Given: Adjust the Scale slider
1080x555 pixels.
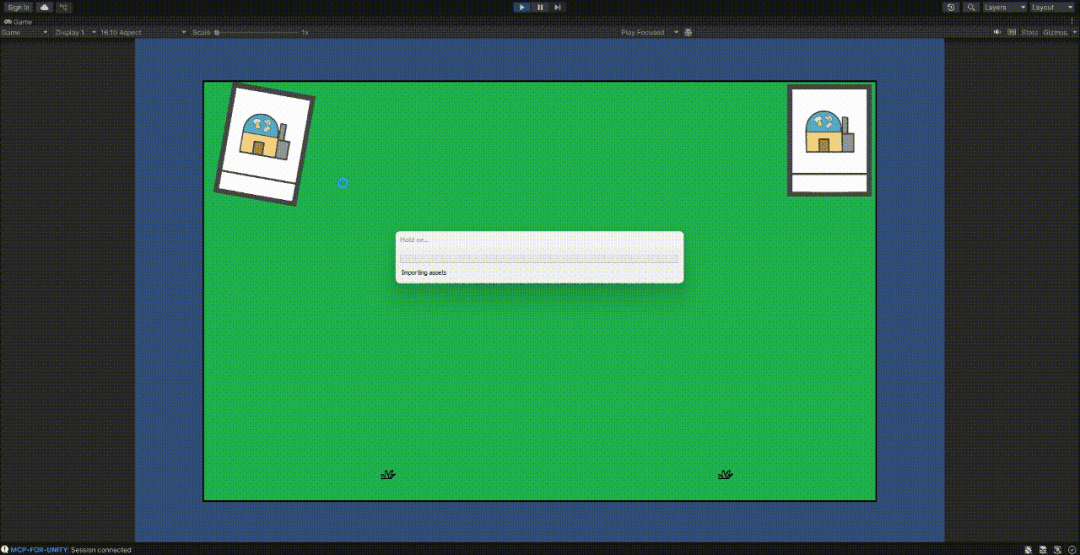Looking at the screenshot, I should tap(257, 32).
